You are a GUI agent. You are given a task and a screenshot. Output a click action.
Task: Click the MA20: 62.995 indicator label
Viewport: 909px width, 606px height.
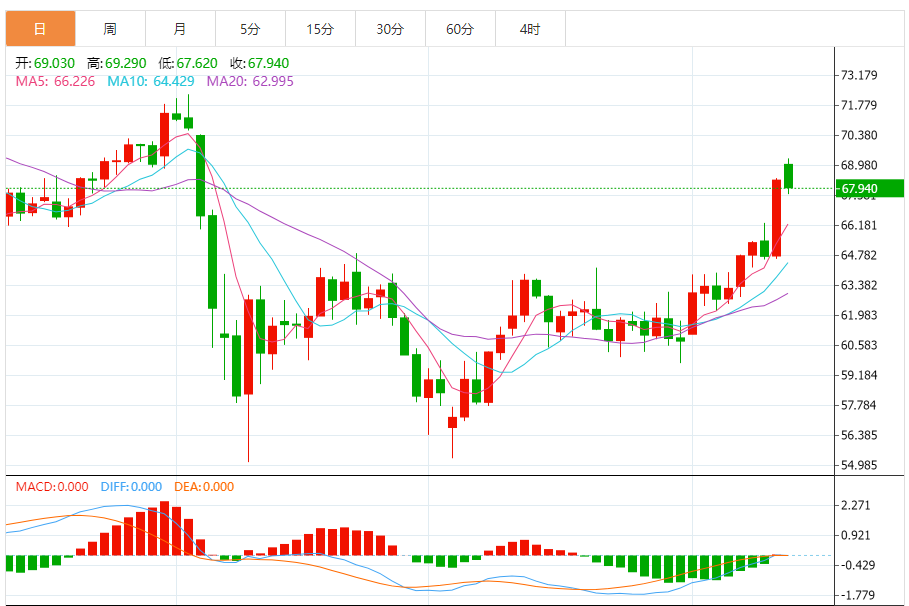point(250,81)
